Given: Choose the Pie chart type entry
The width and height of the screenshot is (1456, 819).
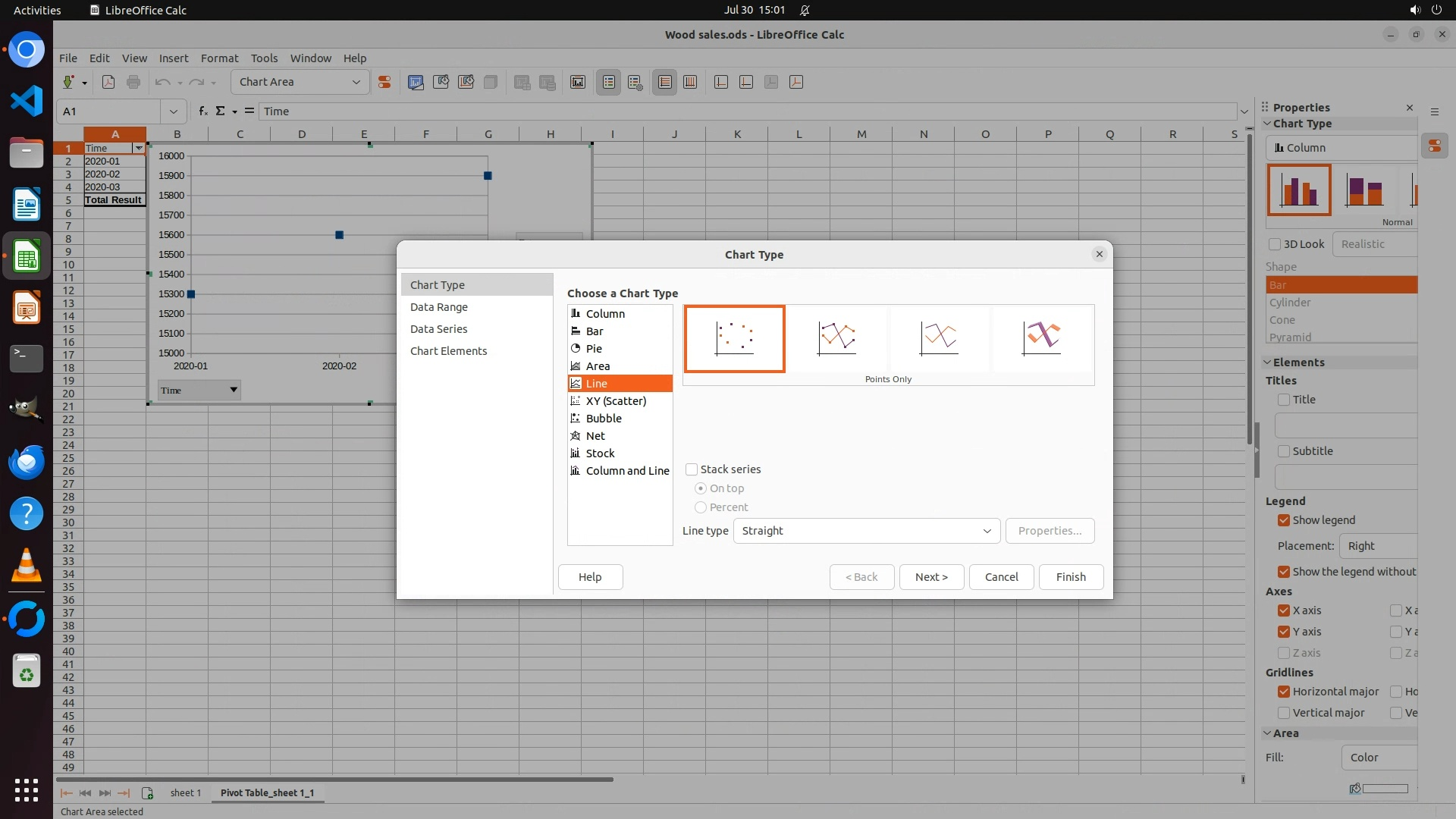Looking at the screenshot, I should pos(594,349).
